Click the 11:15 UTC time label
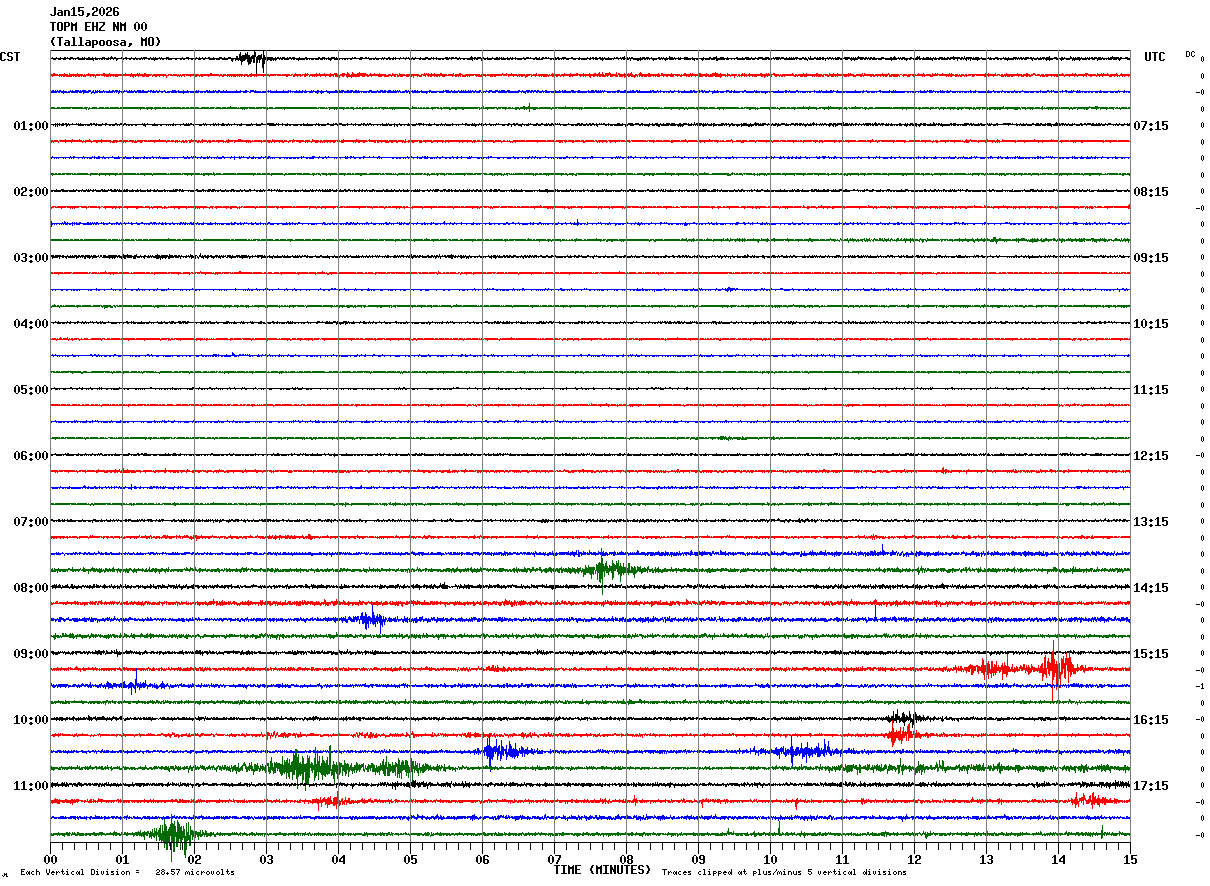Screen dimensions: 1210x886 [x=1152, y=390]
